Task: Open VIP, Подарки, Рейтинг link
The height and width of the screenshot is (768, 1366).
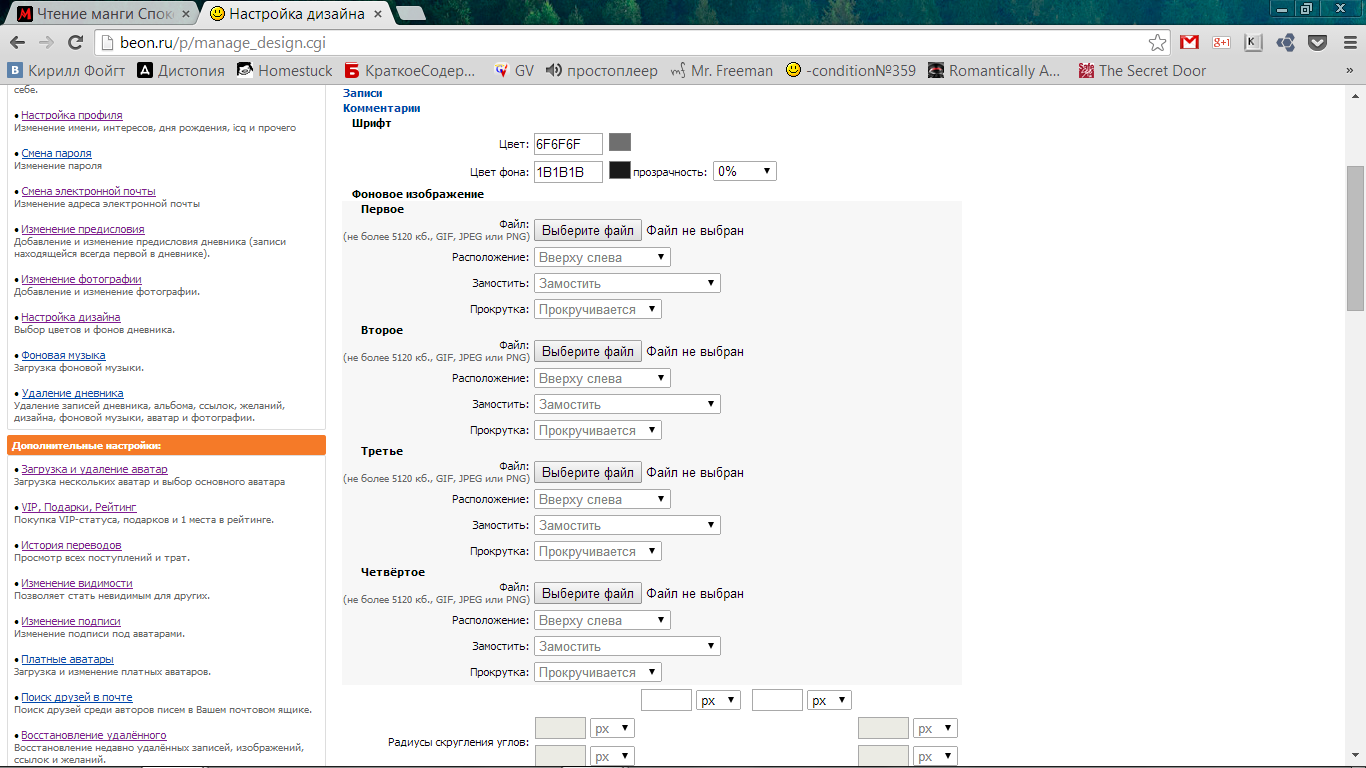Action: click(x=79, y=507)
